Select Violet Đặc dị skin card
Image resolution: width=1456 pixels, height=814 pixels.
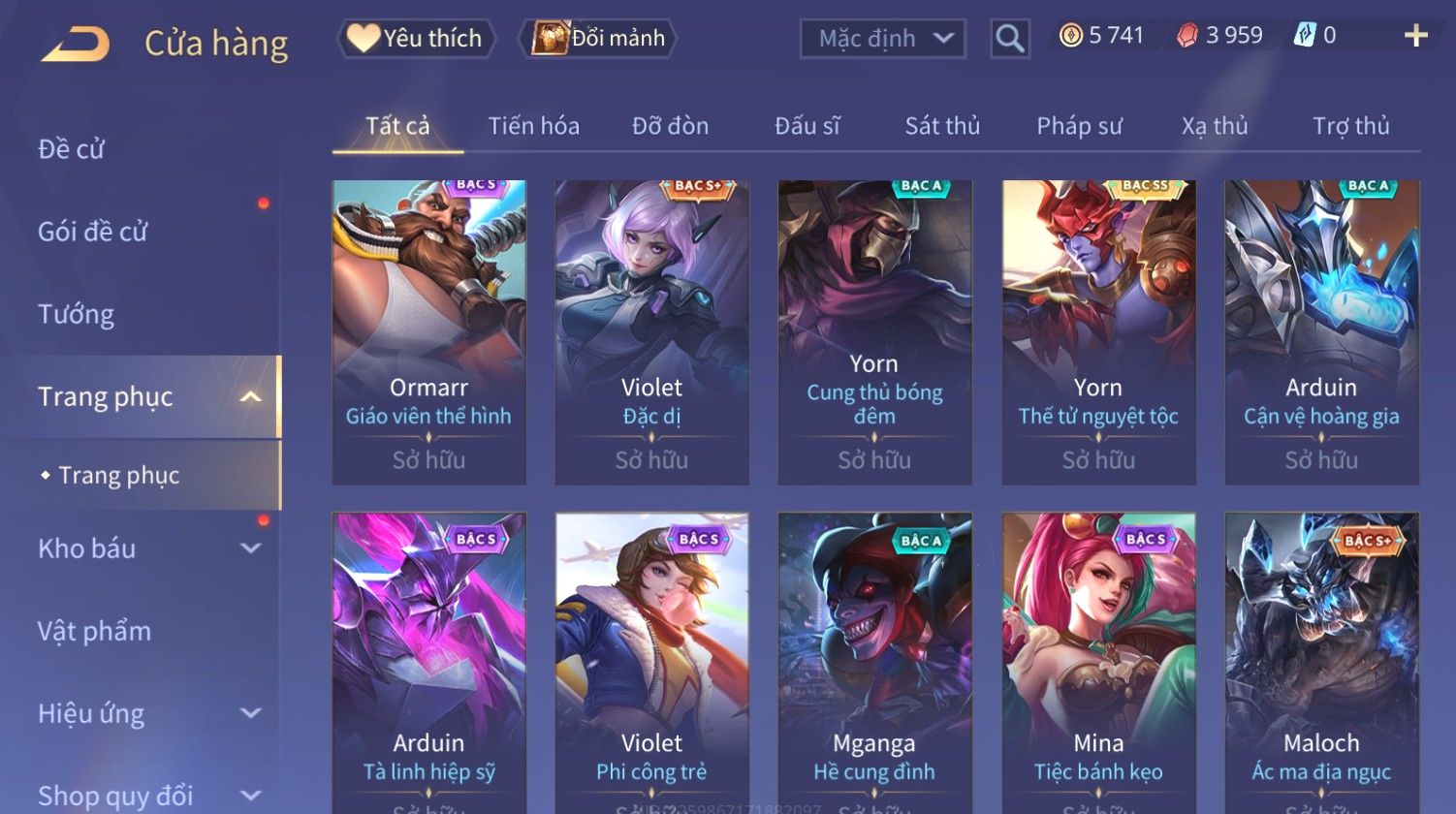pyautogui.click(x=652, y=332)
